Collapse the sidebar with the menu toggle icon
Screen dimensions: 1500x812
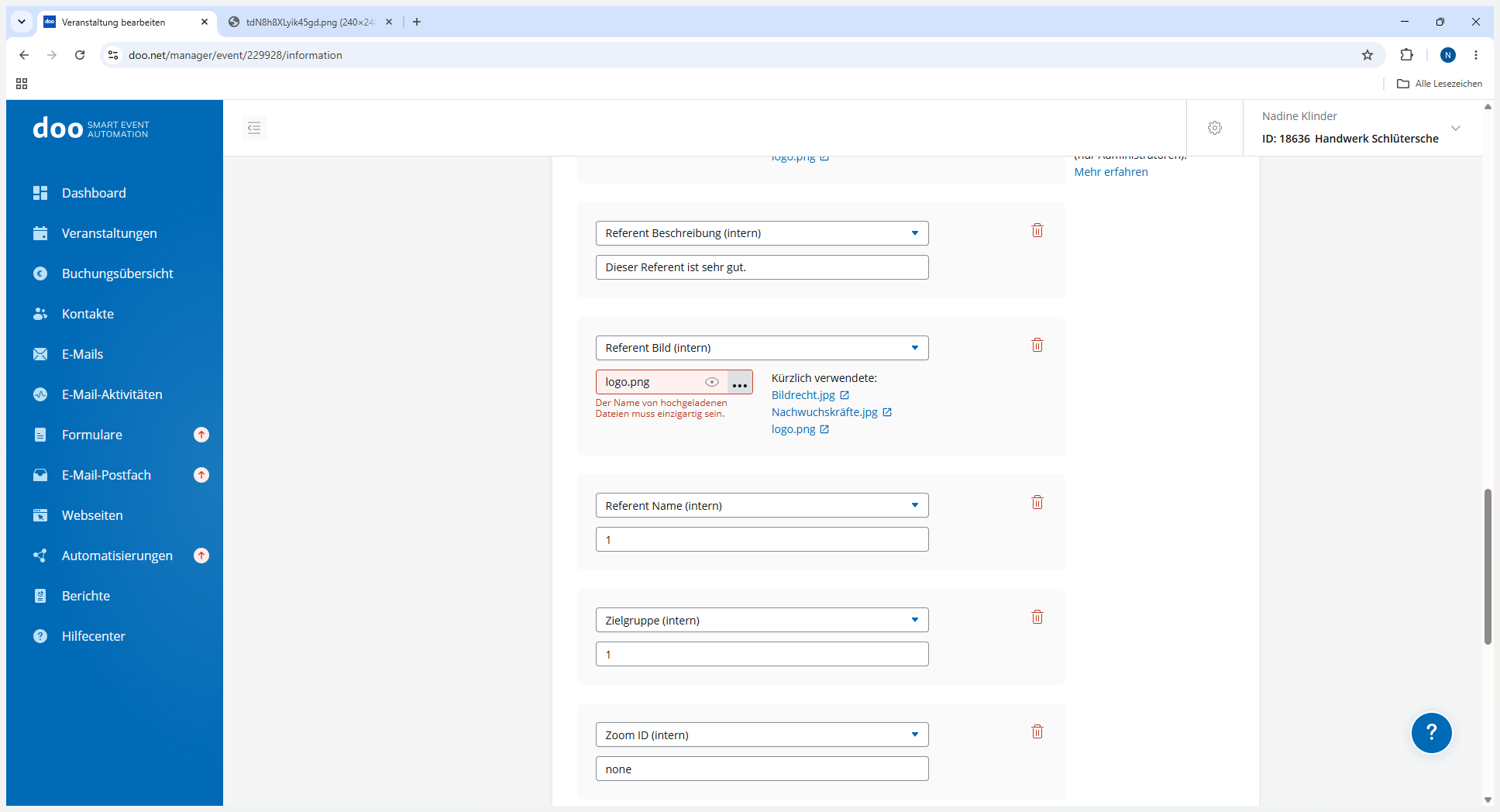click(254, 128)
